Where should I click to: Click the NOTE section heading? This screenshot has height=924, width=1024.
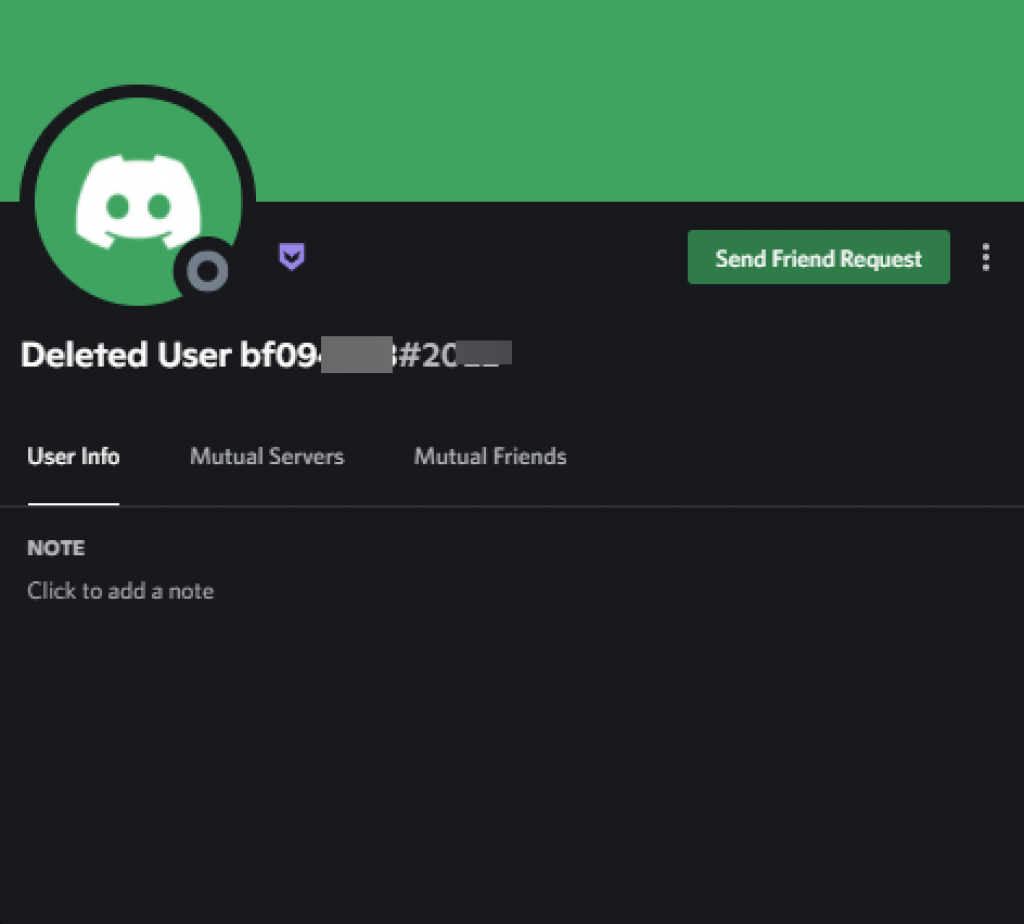(56, 548)
